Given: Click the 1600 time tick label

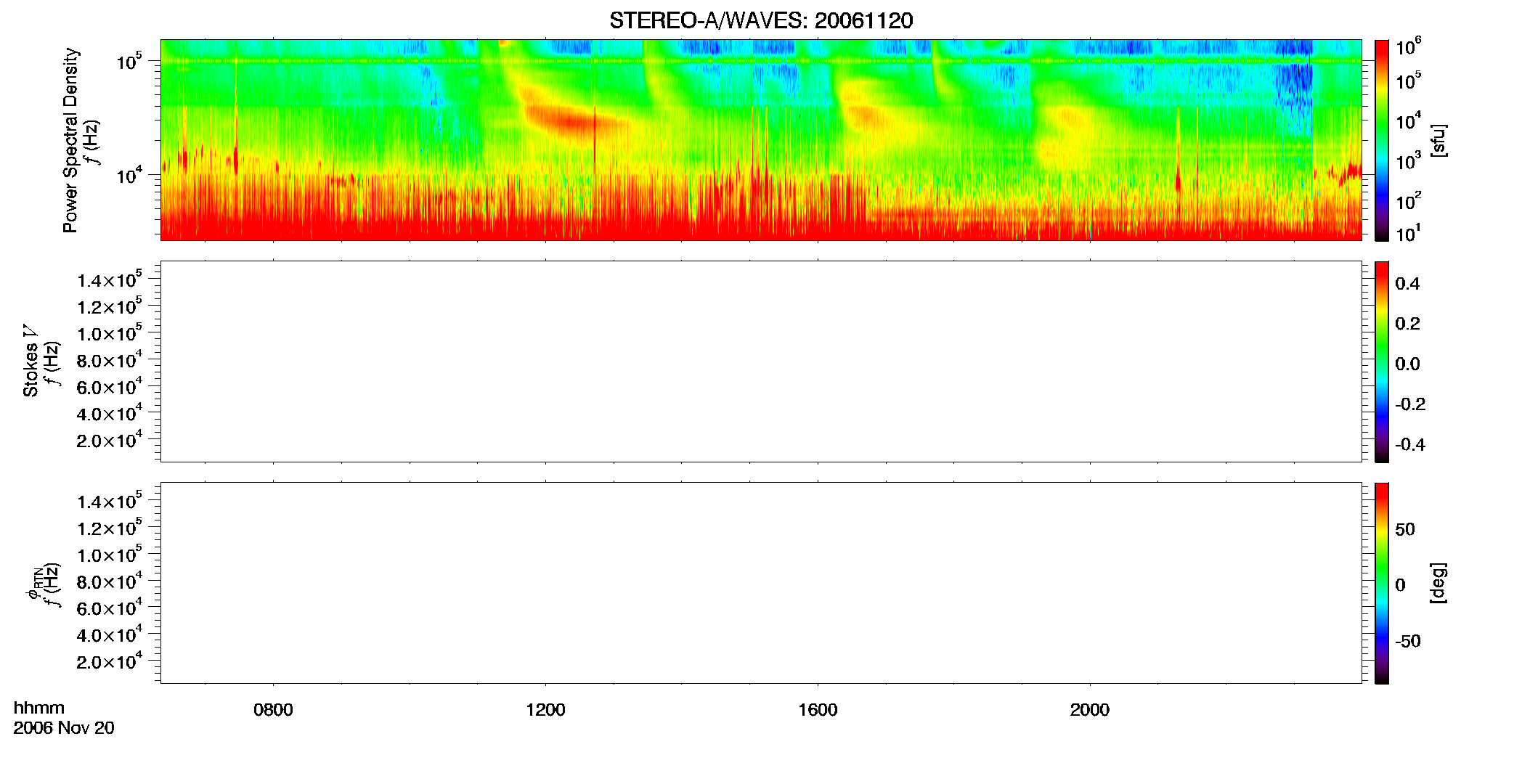Looking at the screenshot, I should tap(818, 710).
